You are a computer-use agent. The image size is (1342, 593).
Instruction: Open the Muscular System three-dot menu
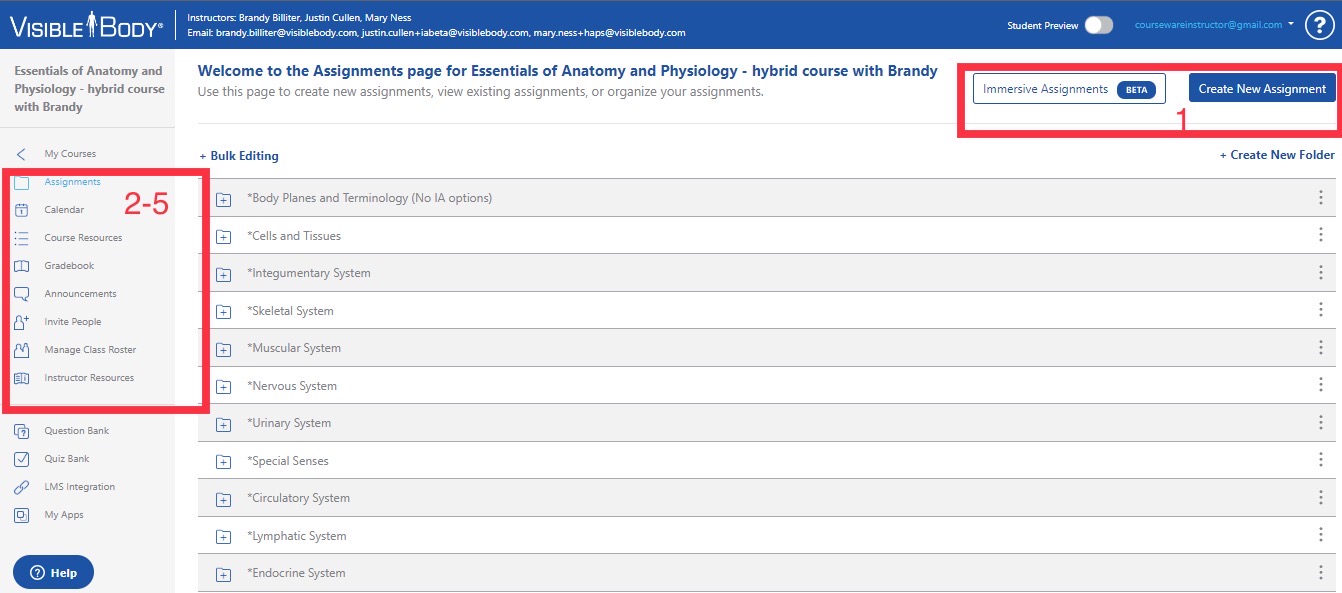(1321, 348)
